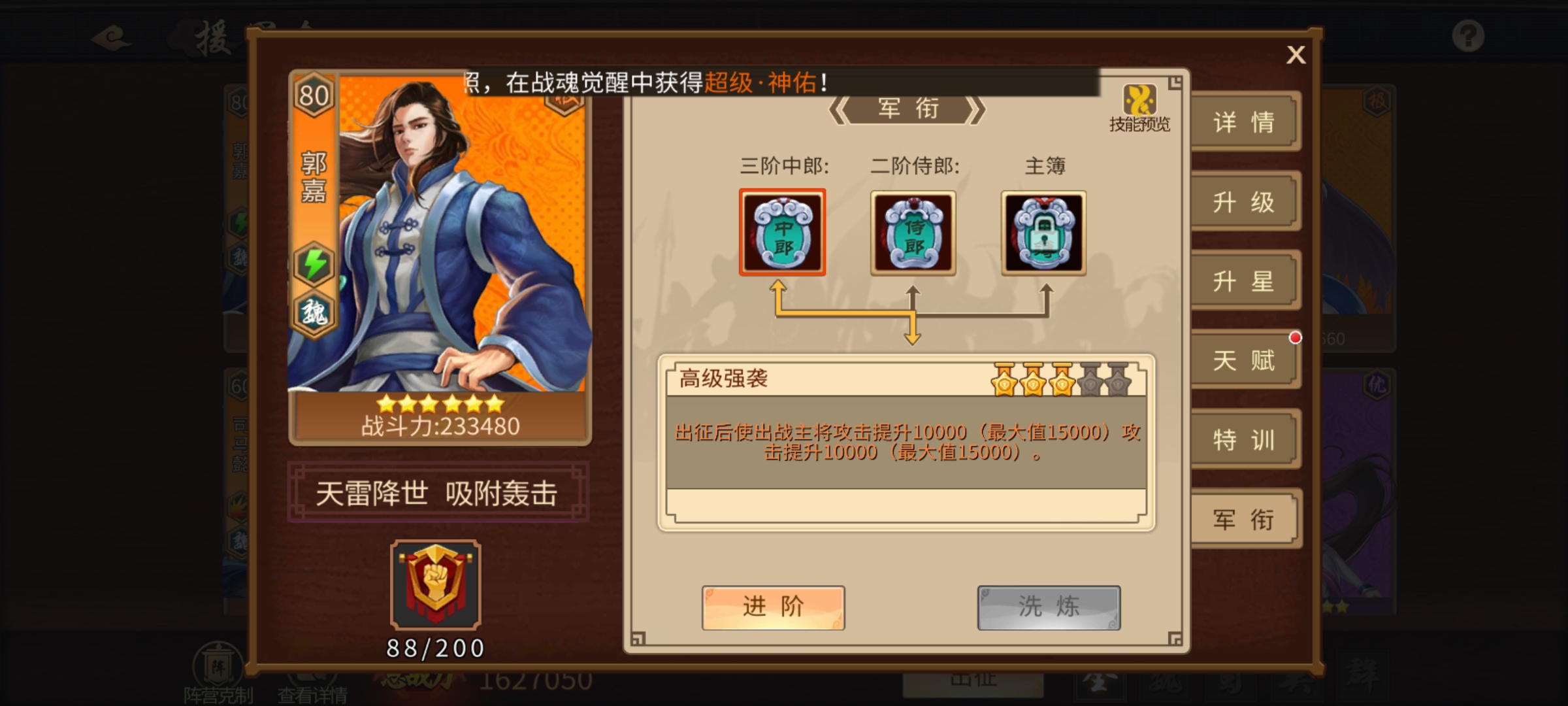Viewport: 1568px width, 706px height.
Task: Switch to the 升星 star-up tab
Action: (1244, 281)
